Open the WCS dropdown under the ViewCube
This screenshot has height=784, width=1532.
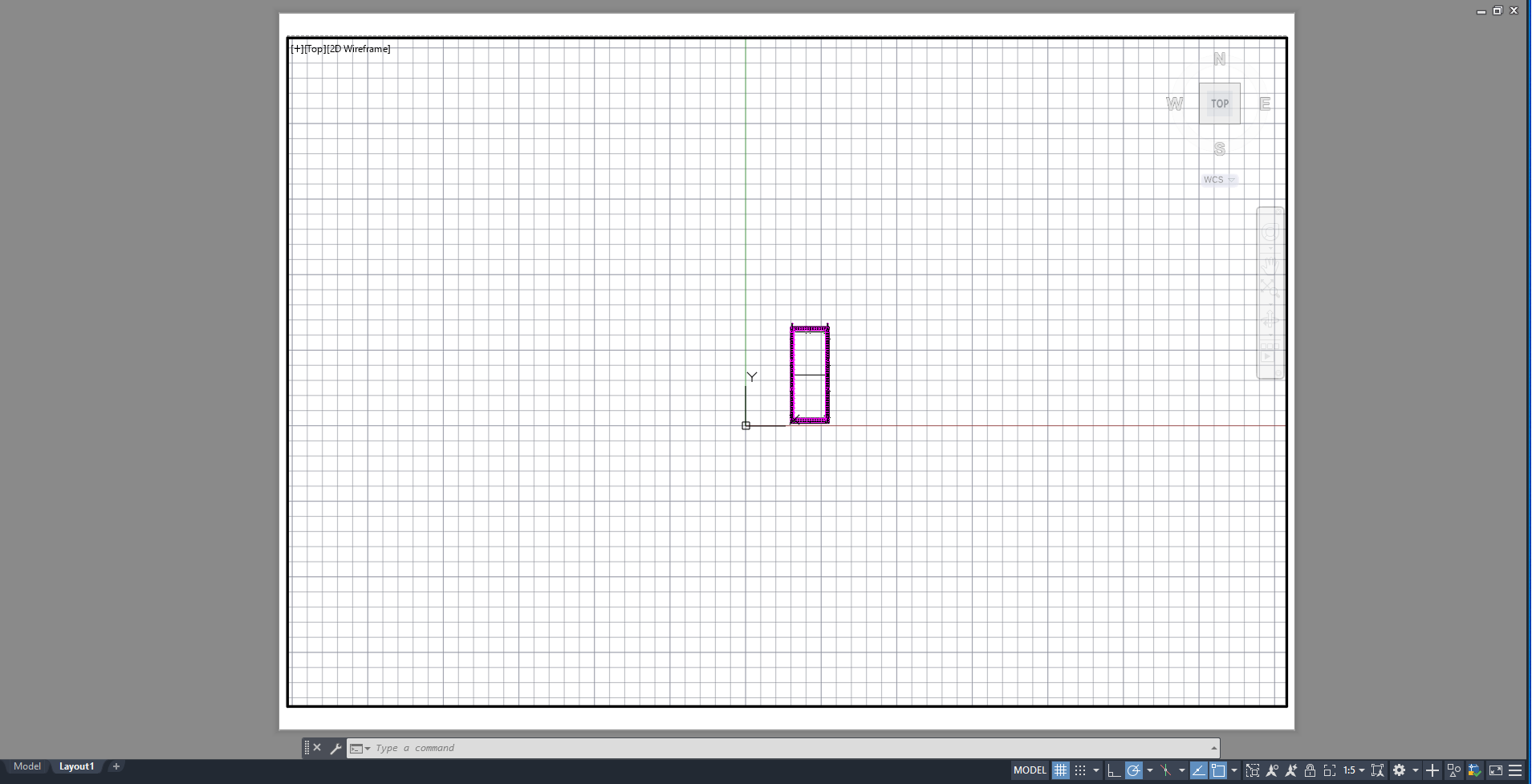click(x=1231, y=179)
